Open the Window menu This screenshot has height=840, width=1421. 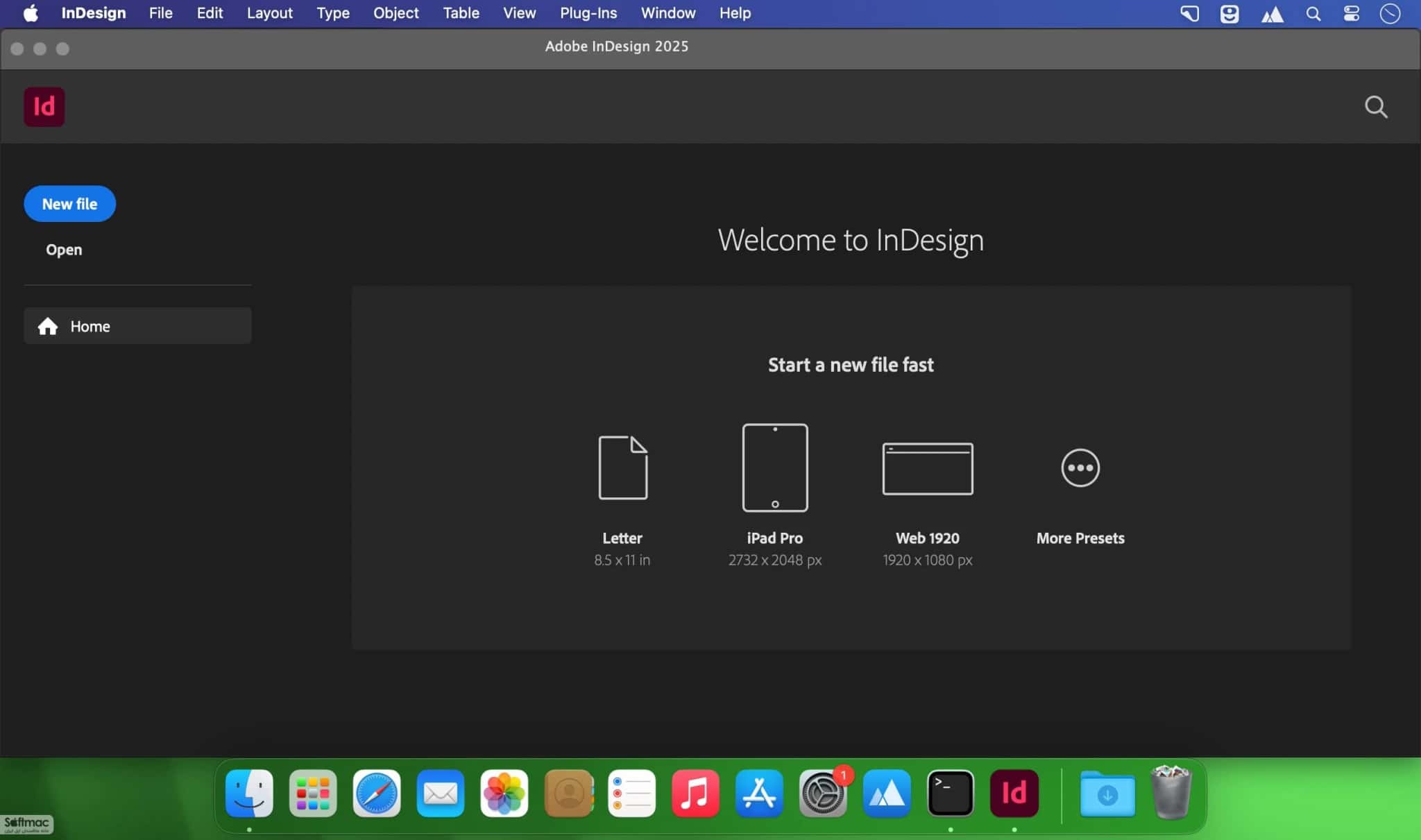tap(668, 13)
